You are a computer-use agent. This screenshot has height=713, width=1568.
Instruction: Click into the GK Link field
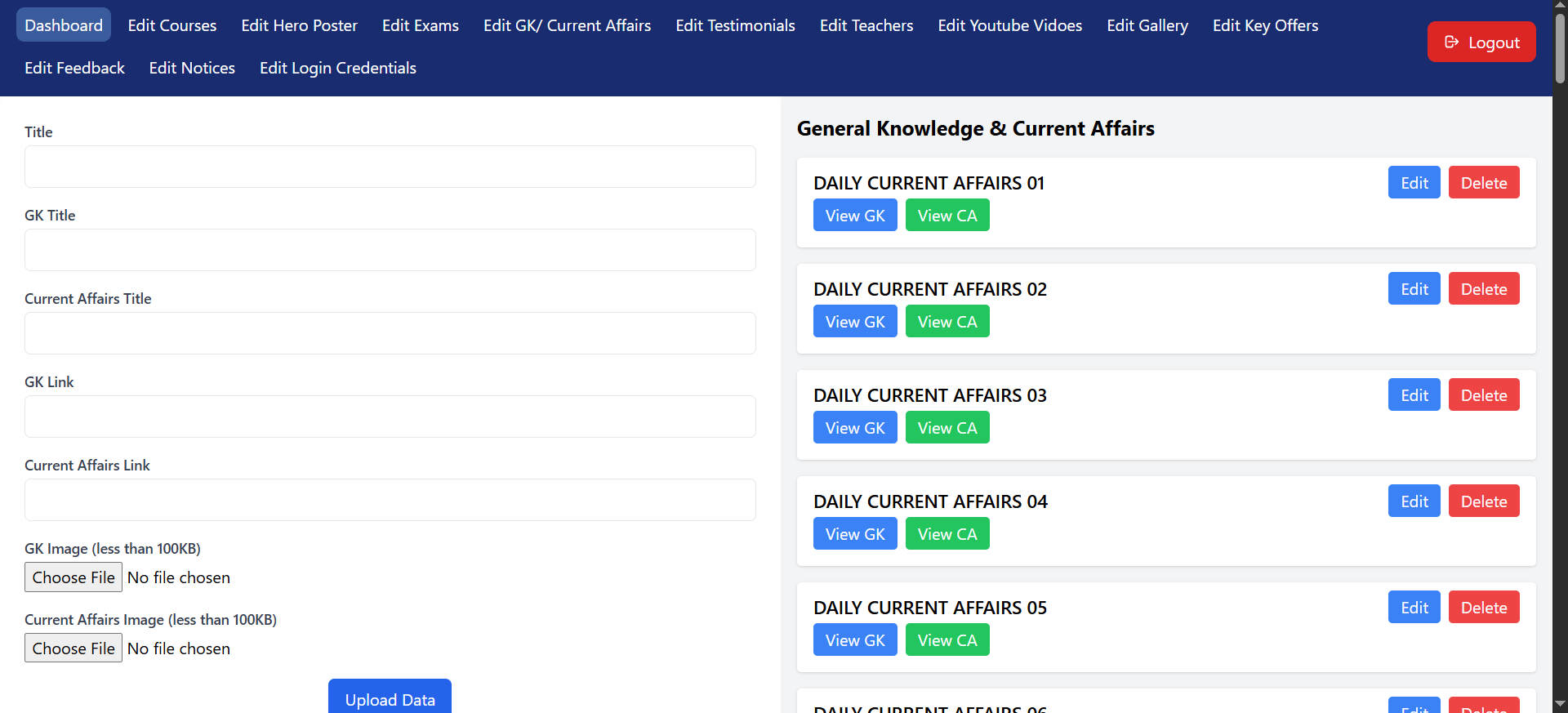coord(390,417)
